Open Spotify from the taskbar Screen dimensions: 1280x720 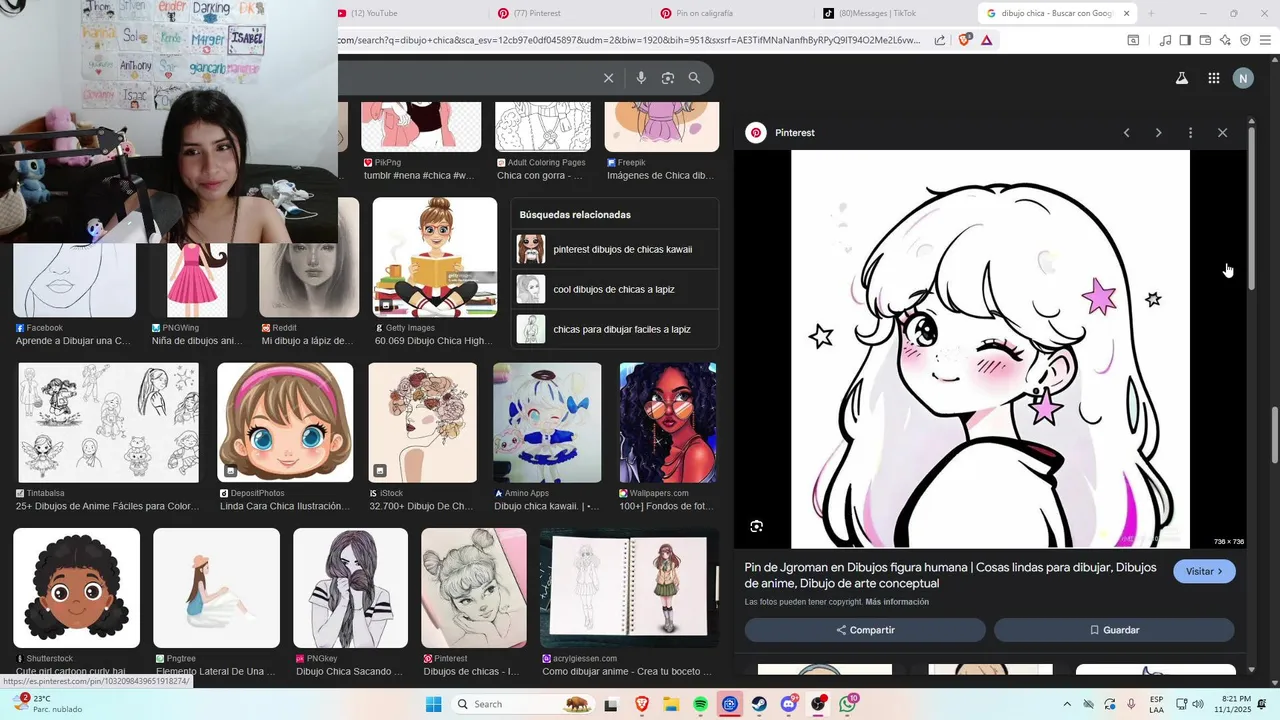tap(700, 704)
